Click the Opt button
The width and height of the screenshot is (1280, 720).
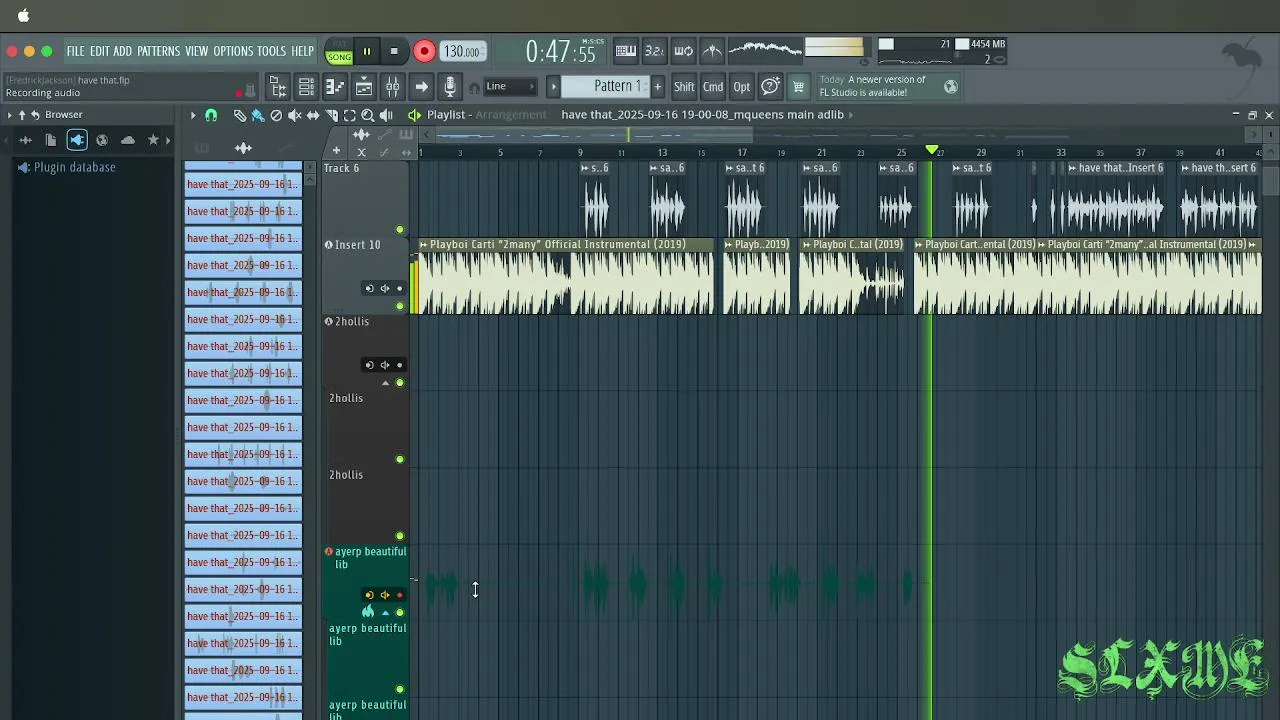point(741,87)
